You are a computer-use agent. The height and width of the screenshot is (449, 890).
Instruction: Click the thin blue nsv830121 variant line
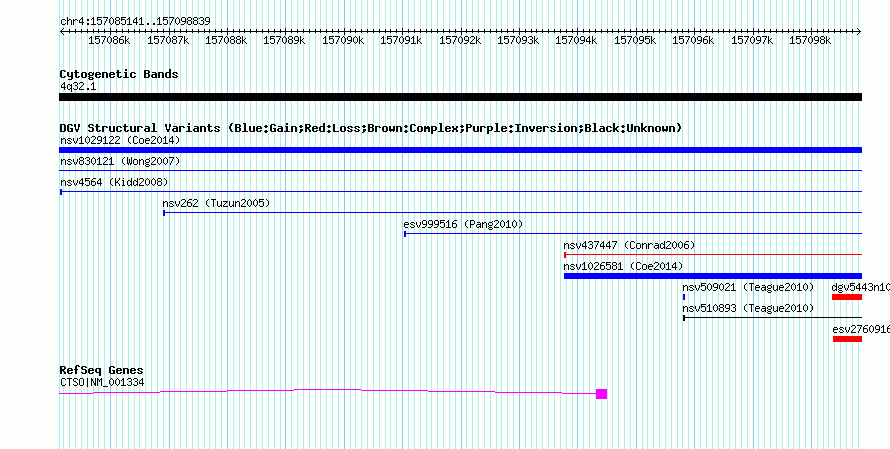pos(460,170)
